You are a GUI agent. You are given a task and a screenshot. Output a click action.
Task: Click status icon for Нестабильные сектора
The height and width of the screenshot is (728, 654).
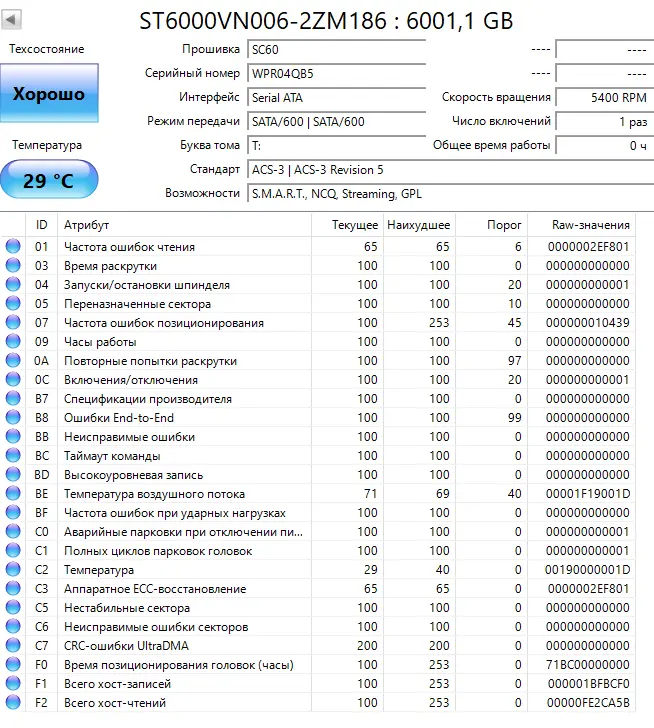(x=13, y=608)
